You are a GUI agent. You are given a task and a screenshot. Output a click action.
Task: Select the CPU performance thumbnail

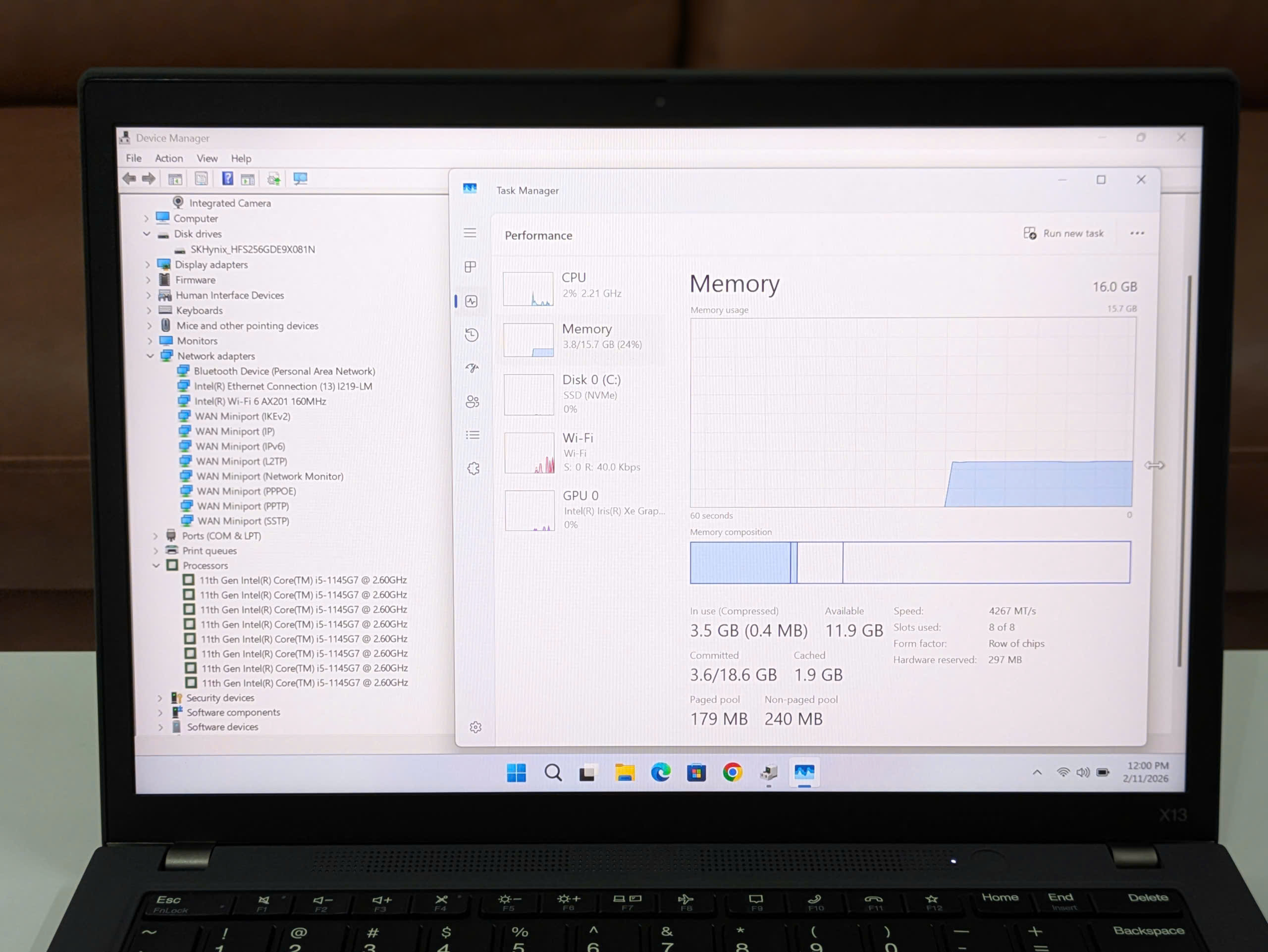pyautogui.click(x=528, y=288)
